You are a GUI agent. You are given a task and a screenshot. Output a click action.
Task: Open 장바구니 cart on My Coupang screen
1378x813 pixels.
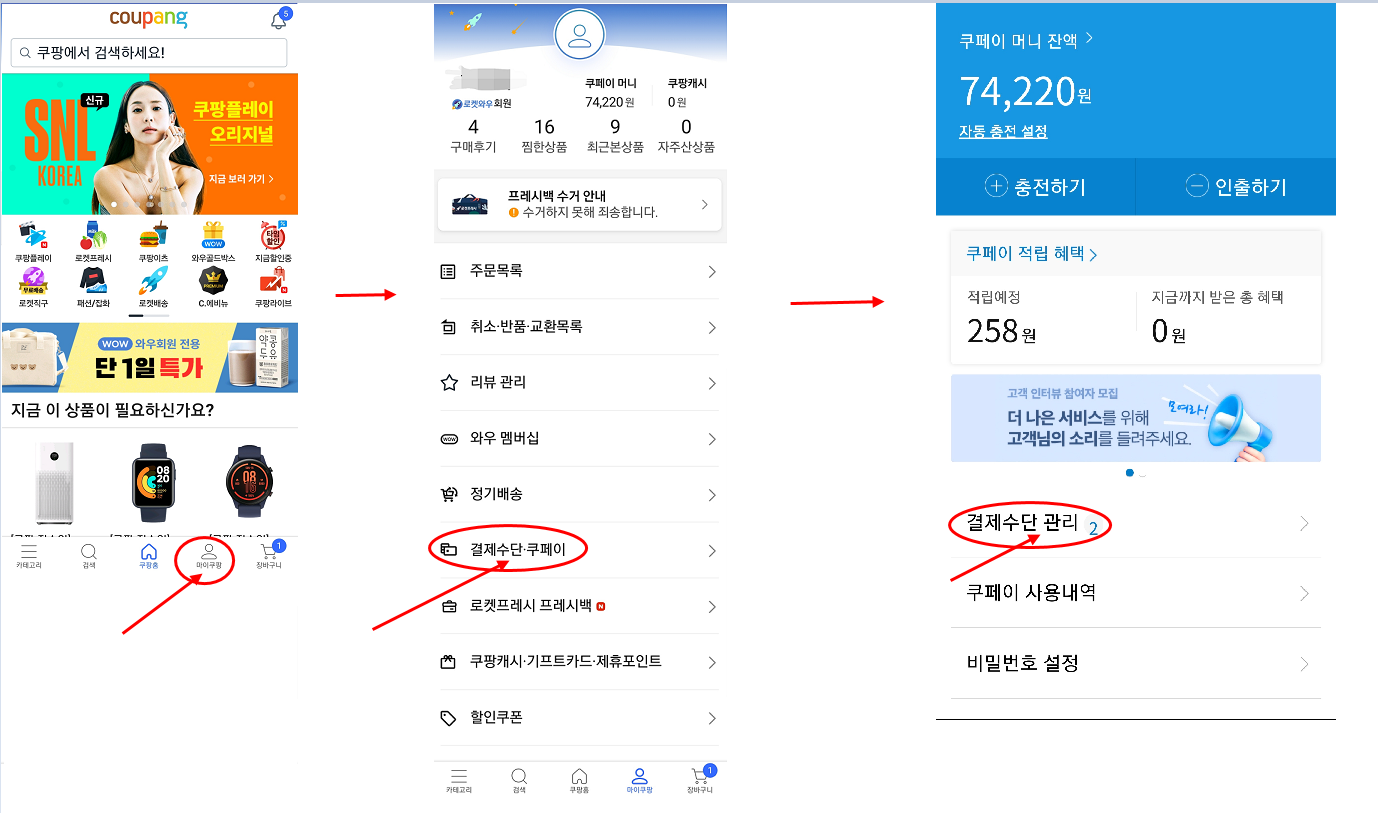[x=700, y=779]
